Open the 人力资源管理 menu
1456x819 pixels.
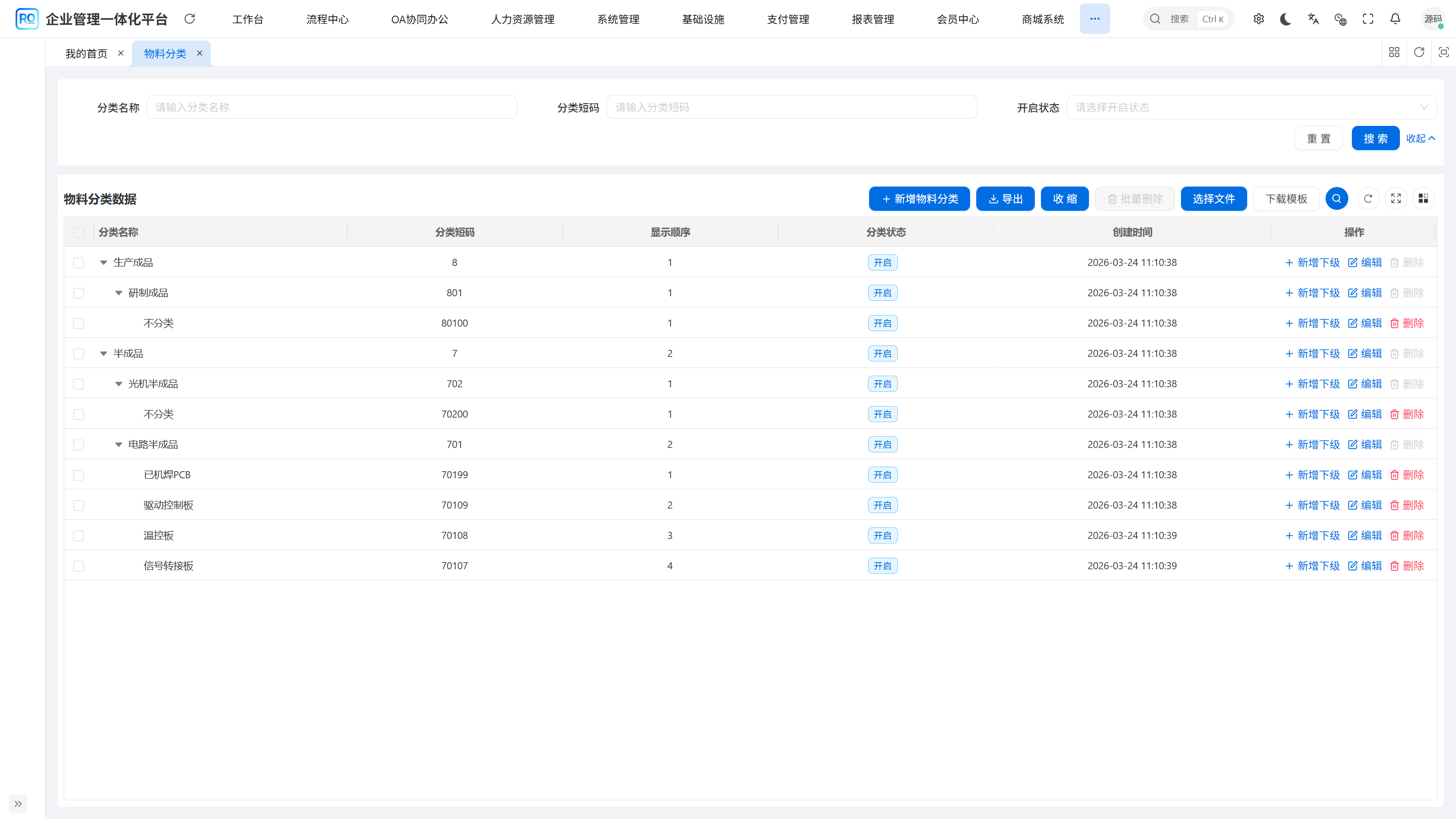[522, 19]
